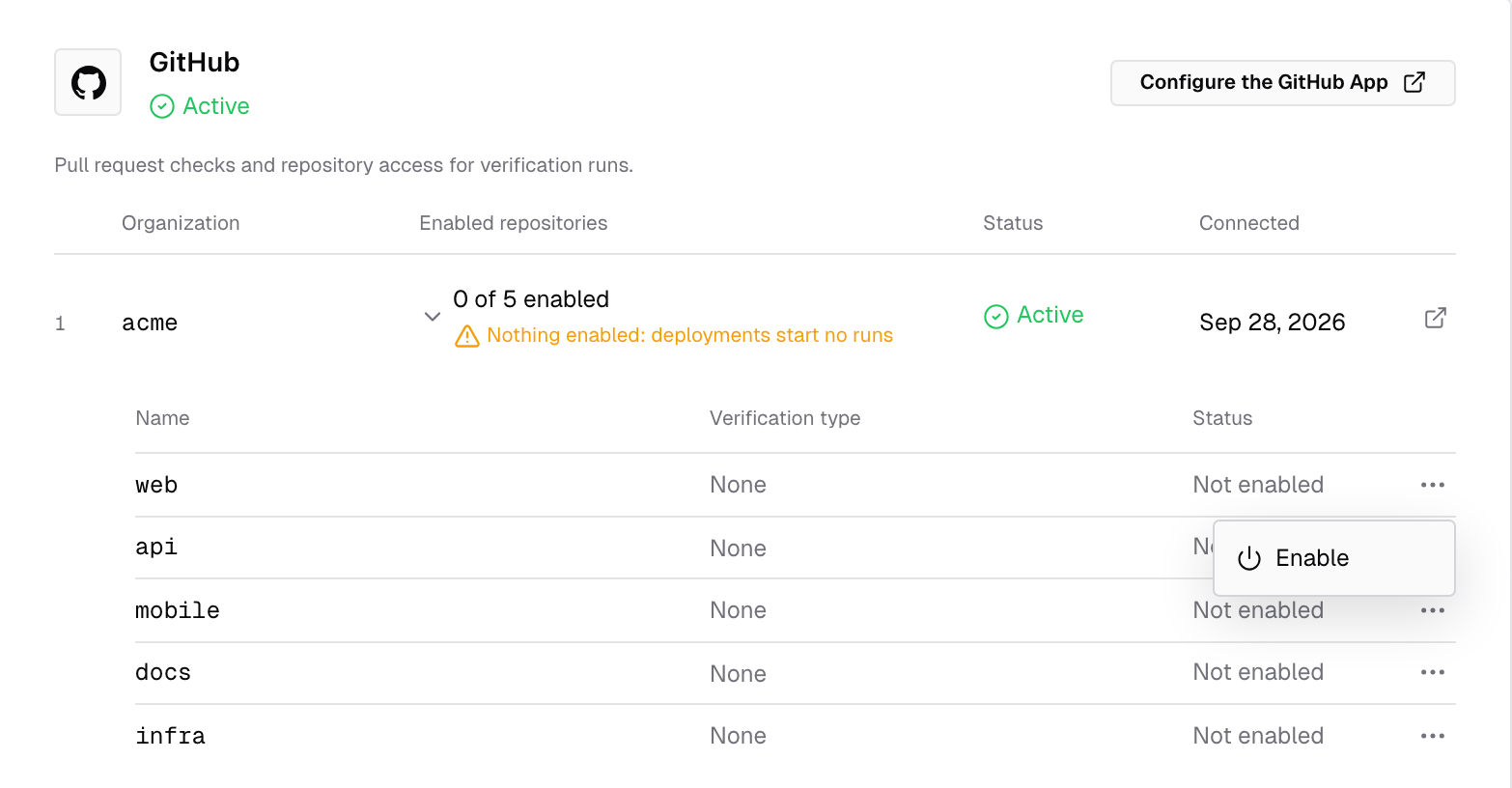This screenshot has height=788, width=1512.
Task: Select the web repository name
Action: (156, 485)
